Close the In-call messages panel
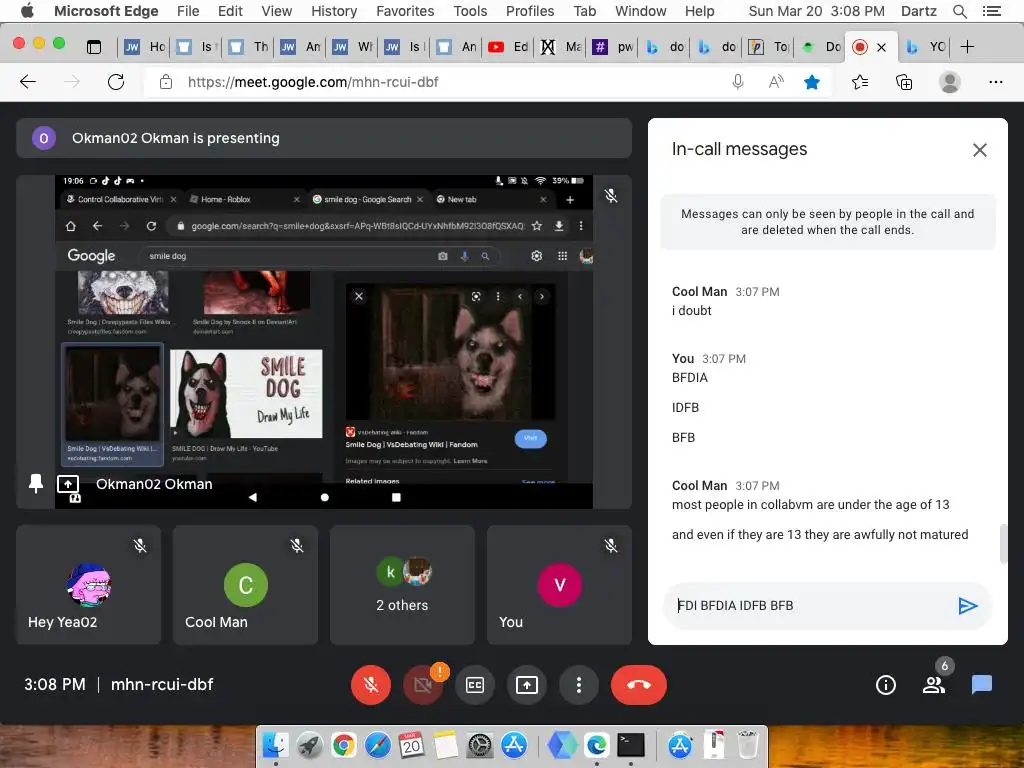Viewport: 1024px width, 768px height. [980, 150]
